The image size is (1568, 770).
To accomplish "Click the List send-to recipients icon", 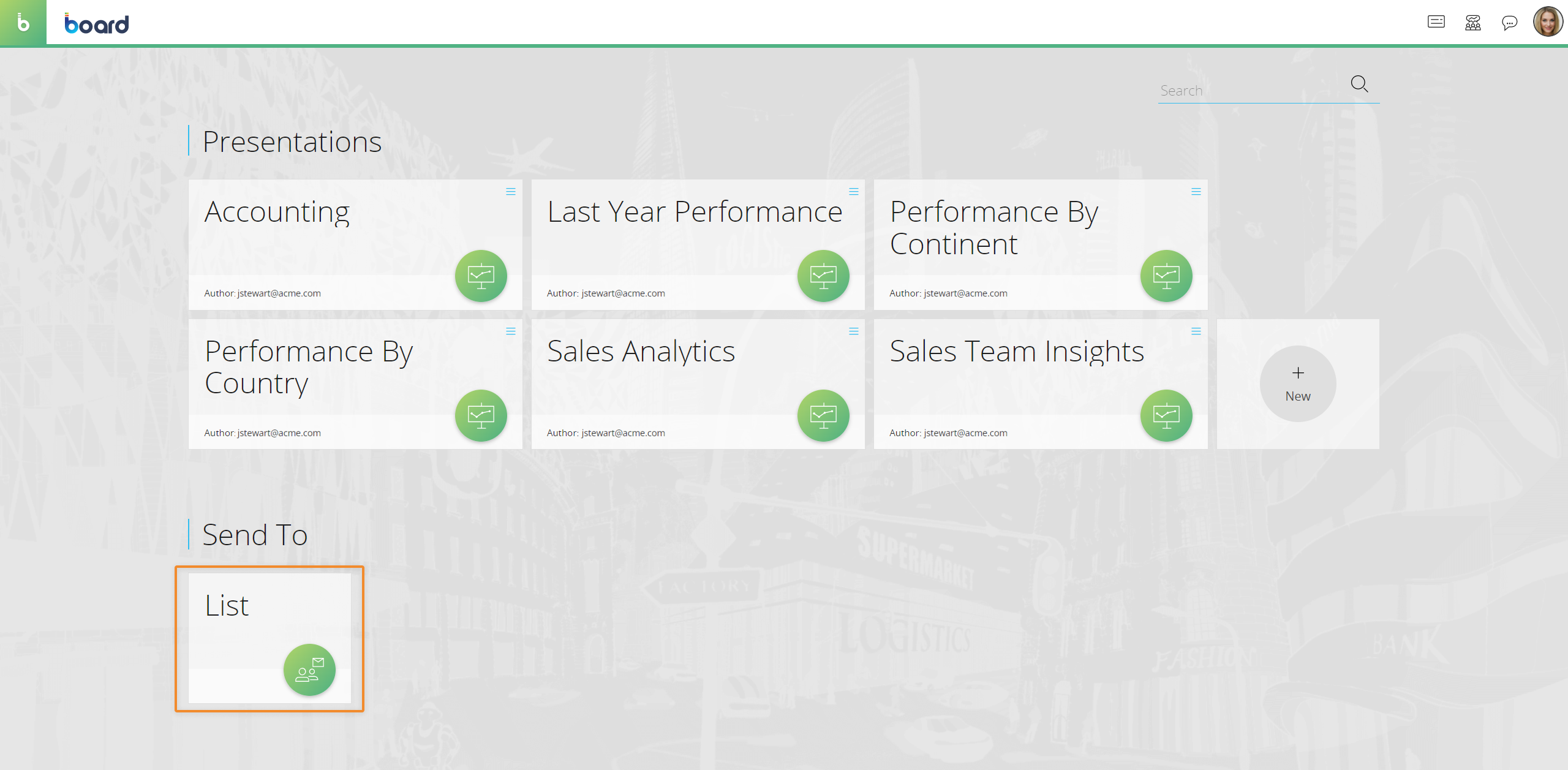I will pyautogui.click(x=309, y=670).
